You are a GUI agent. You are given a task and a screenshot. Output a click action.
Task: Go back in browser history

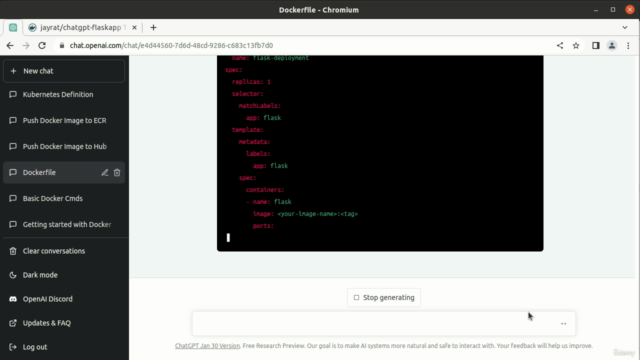coord(10,46)
